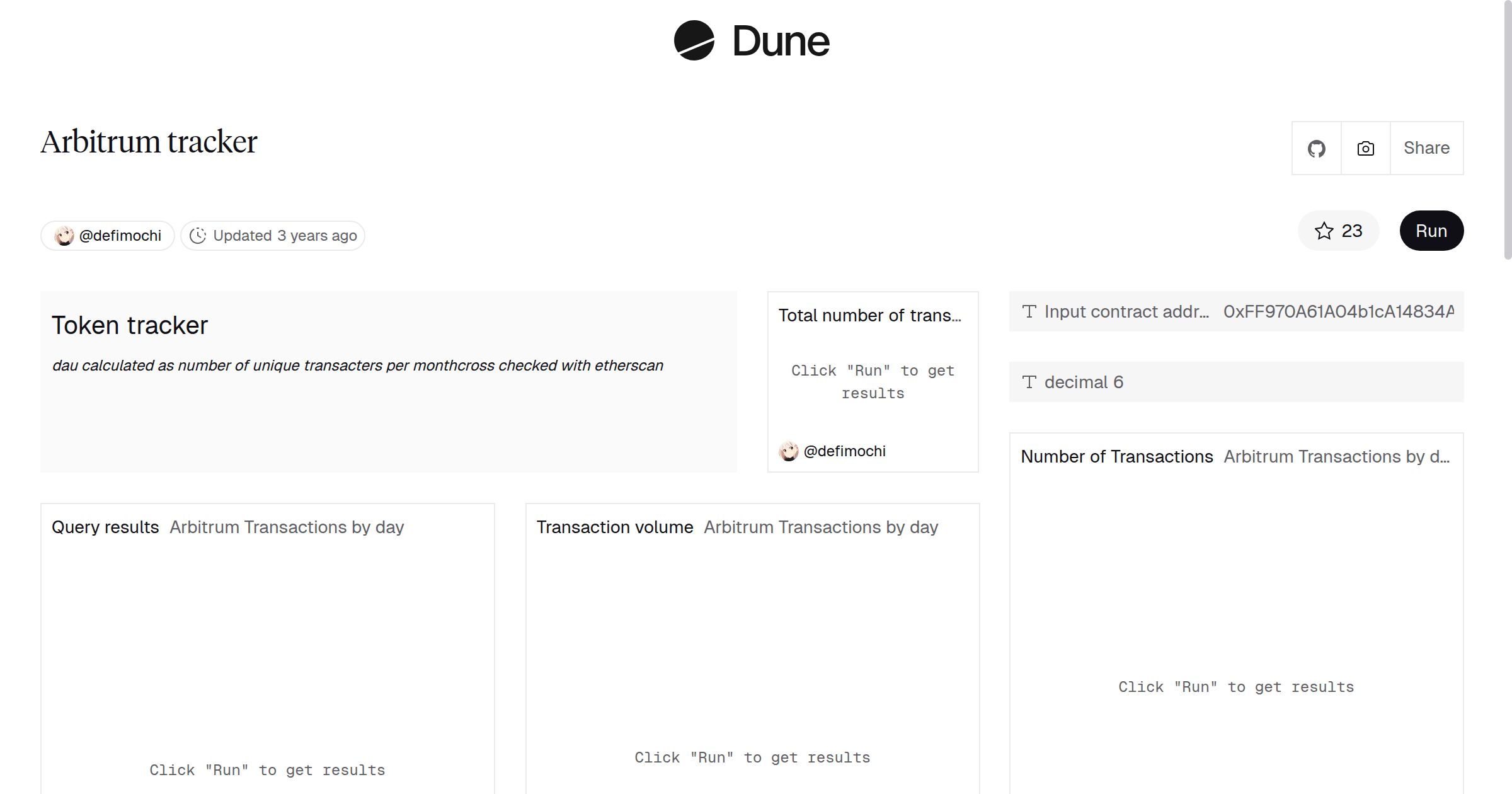Open the dashboard's GitHub repository icon

(1317, 147)
